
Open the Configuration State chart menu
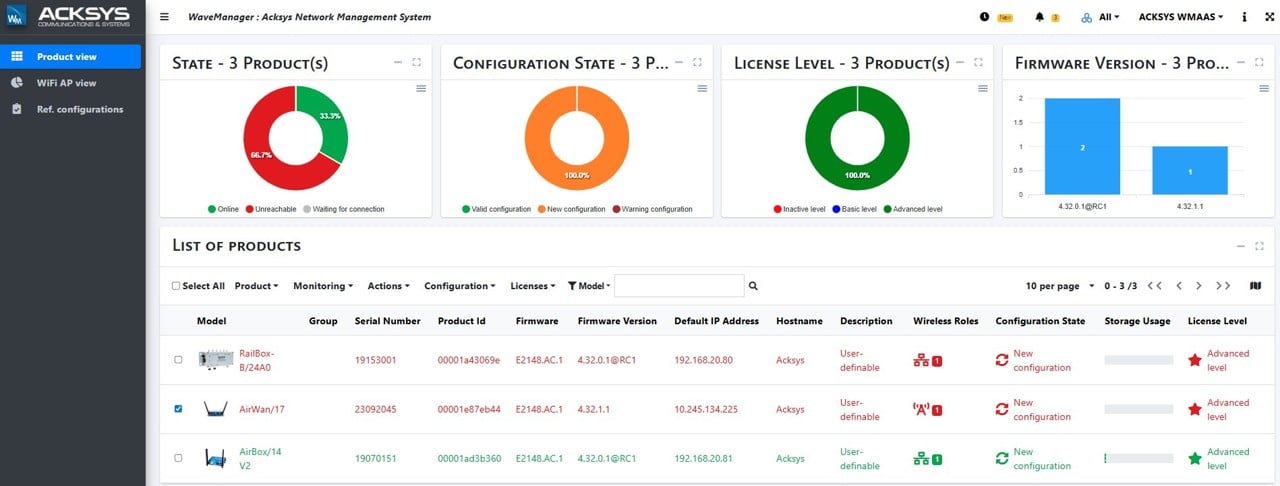(702, 89)
